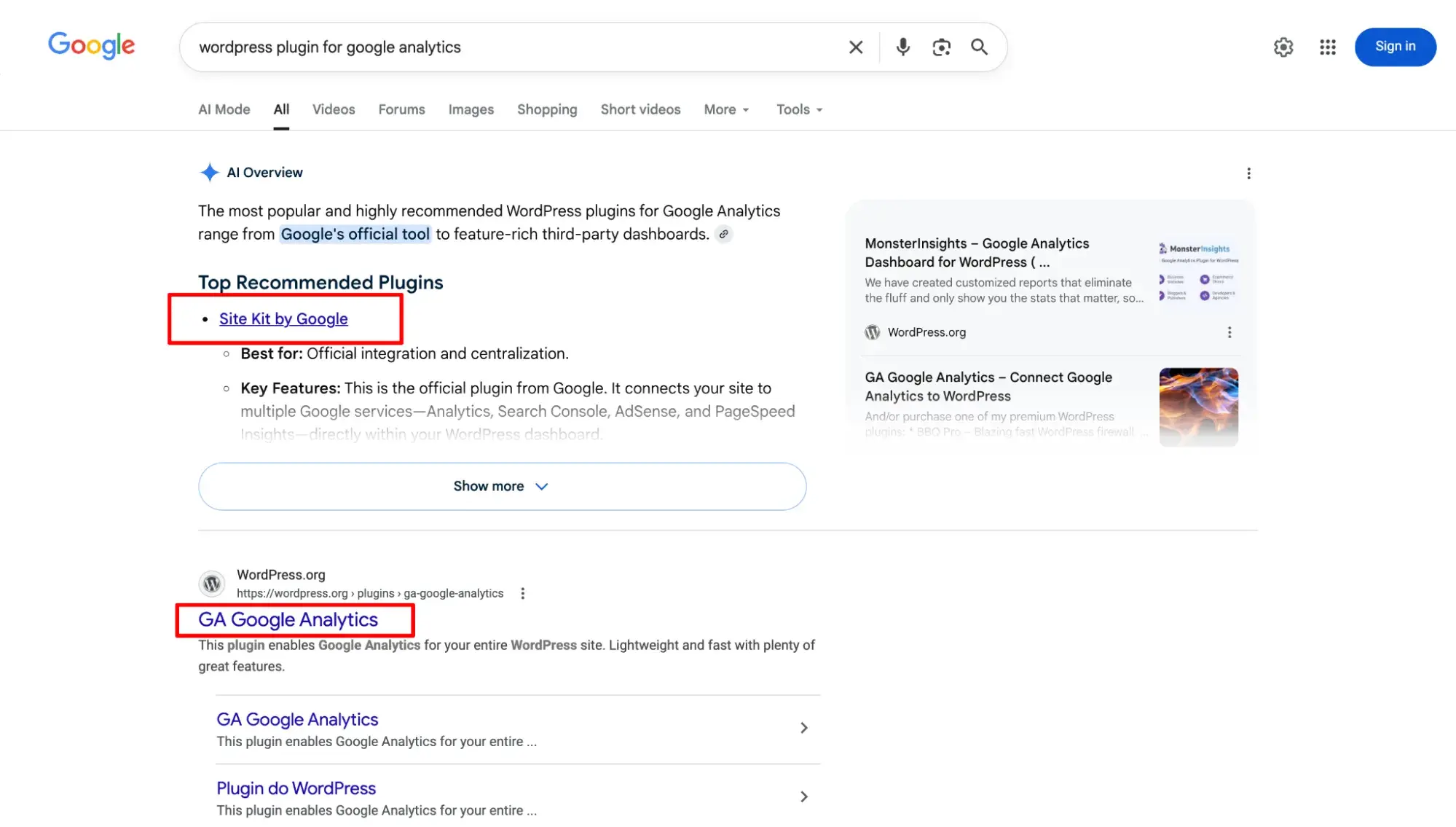This screenshot has width=1456, height=827.
Task: Open the Plugin do WordPress sitelink
Action: coord(296,788)
